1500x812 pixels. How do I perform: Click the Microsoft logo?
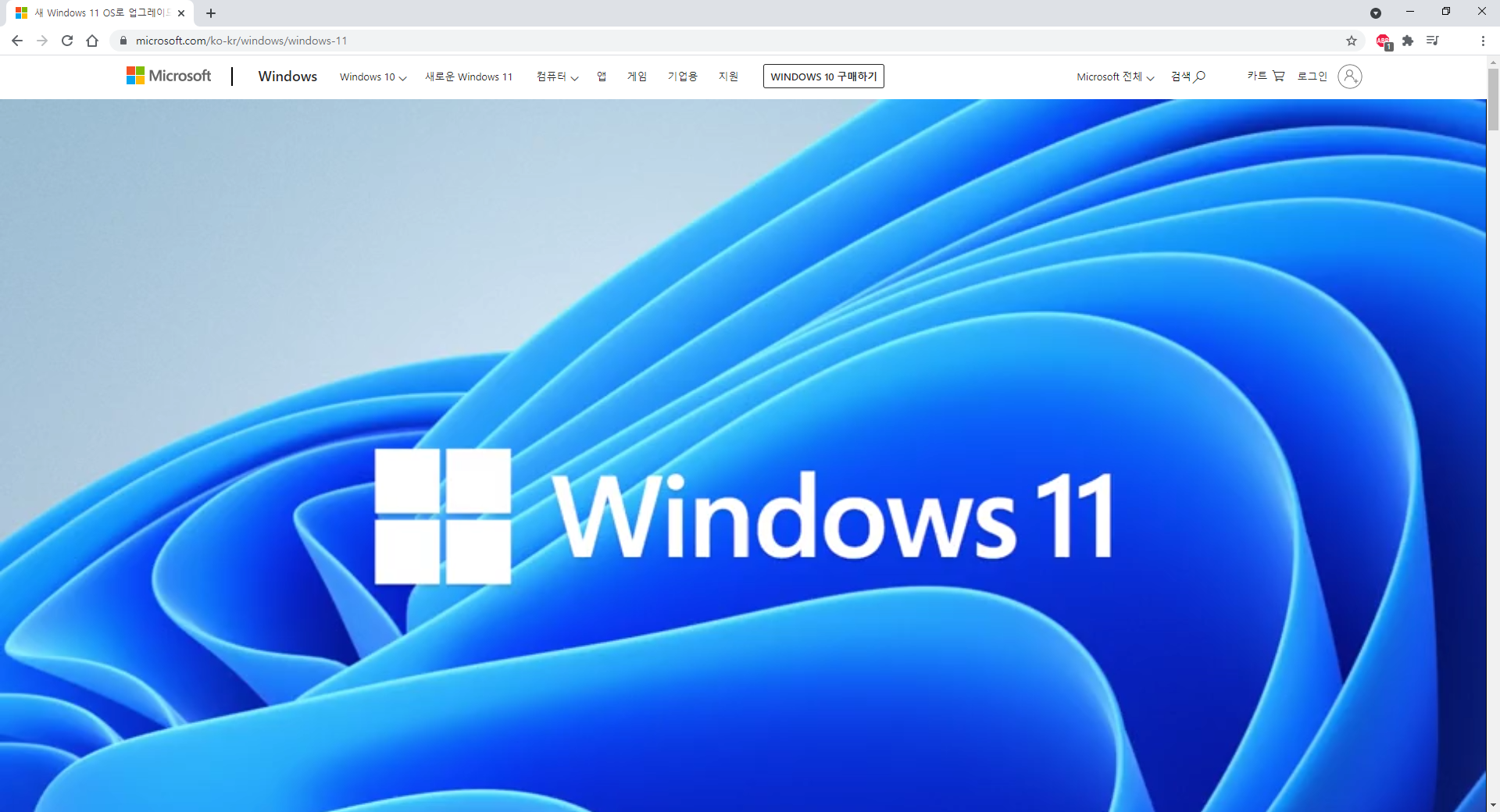(x=169, y=76)
